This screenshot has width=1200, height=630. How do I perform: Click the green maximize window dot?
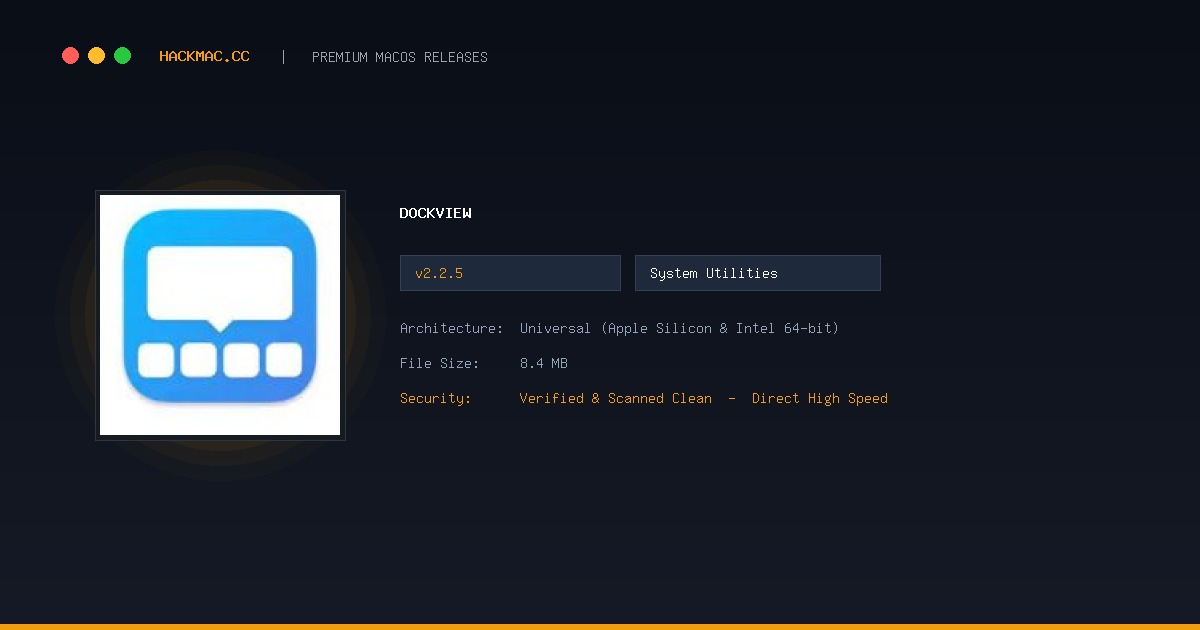click(x=122, y=56)
